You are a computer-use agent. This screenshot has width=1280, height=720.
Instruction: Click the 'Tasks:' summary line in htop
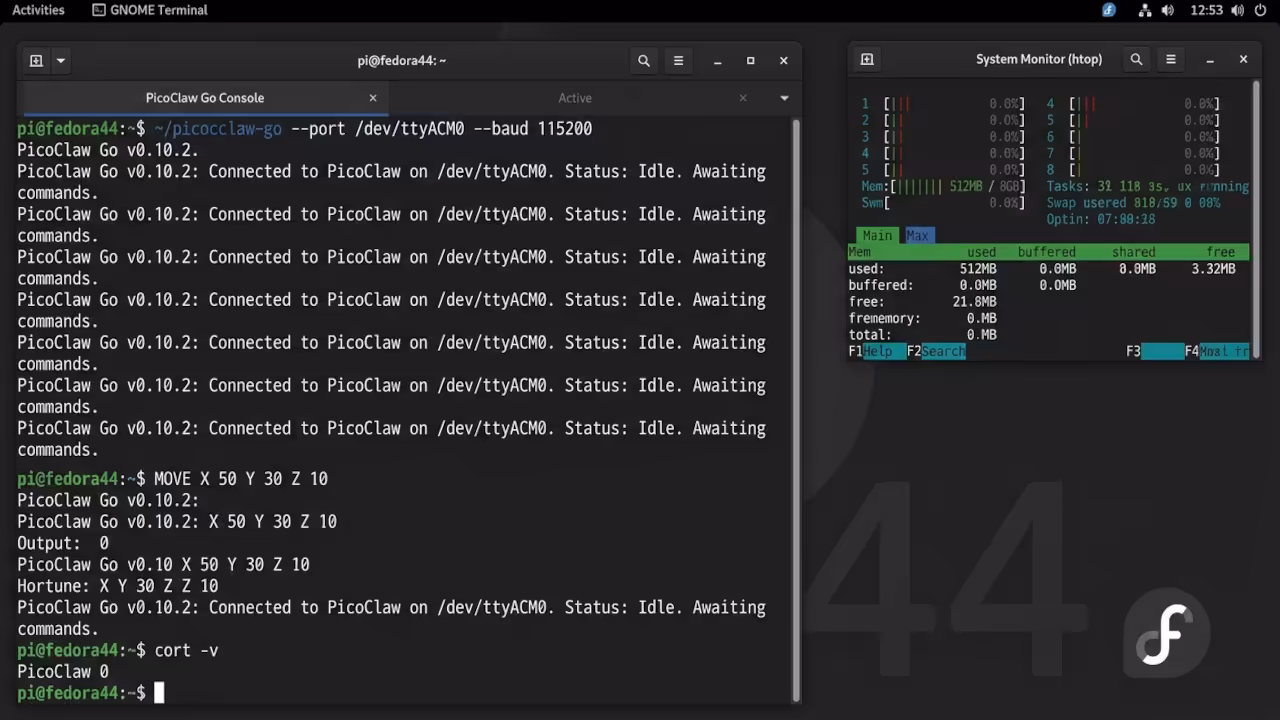tap(1147, 186)
